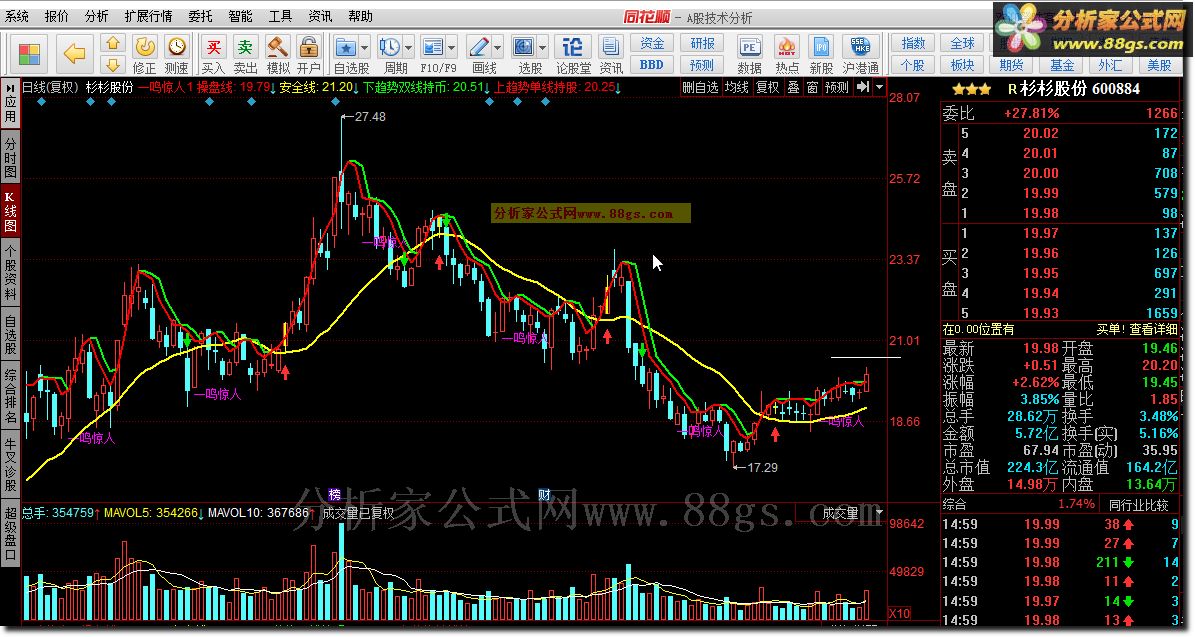Open the 分析 menu
Viewport: 1195px width, 637px height.
point(96,16)
